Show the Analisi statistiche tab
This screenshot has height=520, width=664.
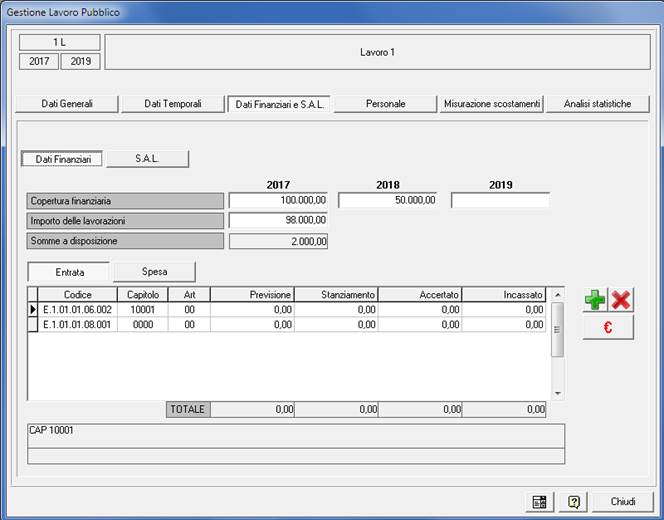point(597,104)
